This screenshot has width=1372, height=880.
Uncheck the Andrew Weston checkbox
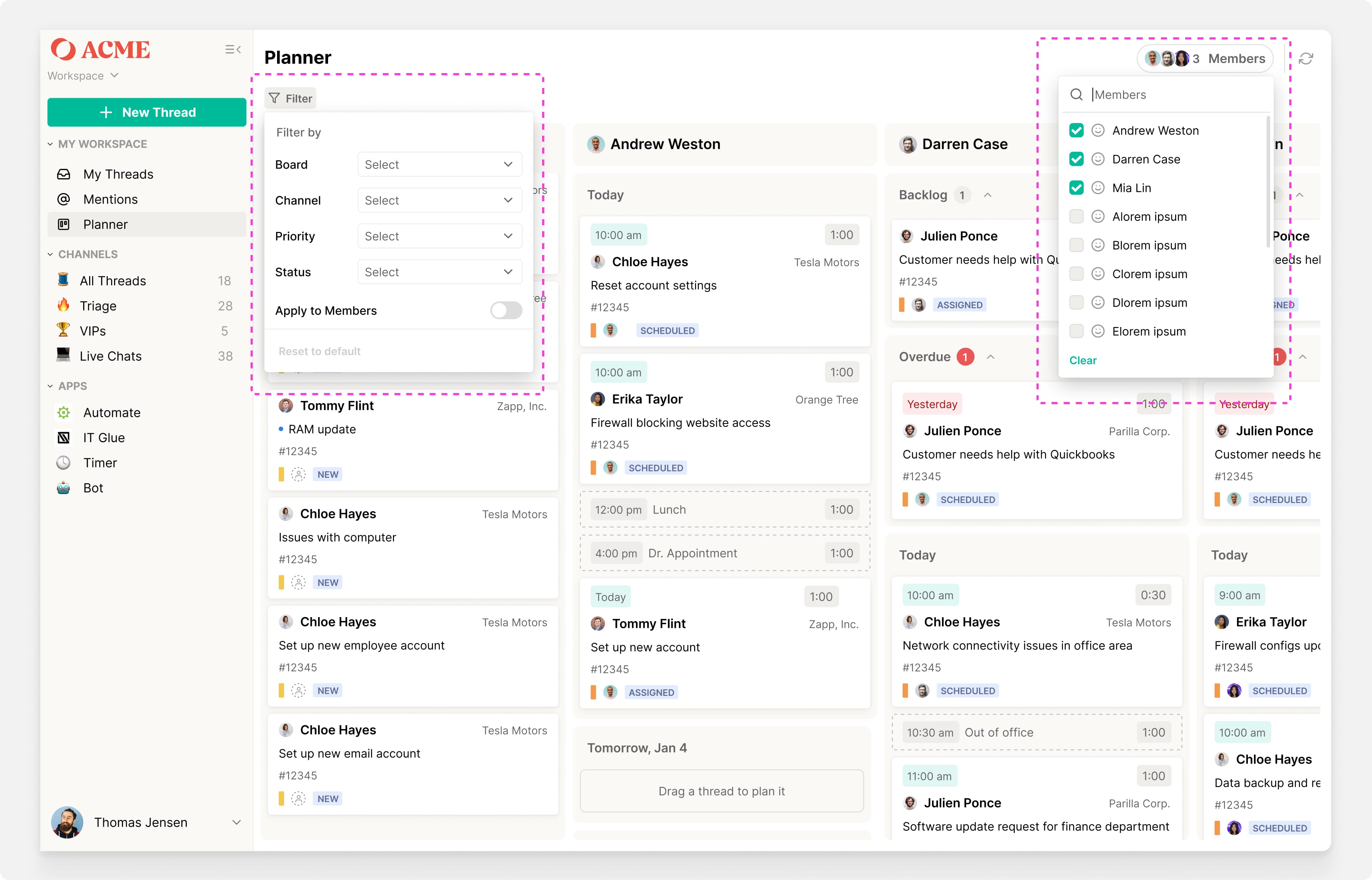pos(1076,131)
